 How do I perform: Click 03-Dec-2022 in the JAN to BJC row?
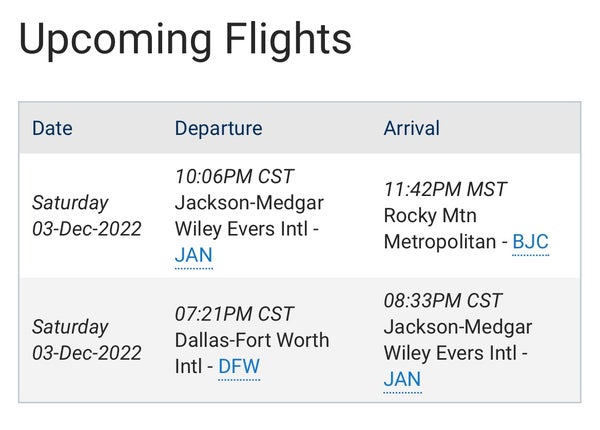click(87, 229)
